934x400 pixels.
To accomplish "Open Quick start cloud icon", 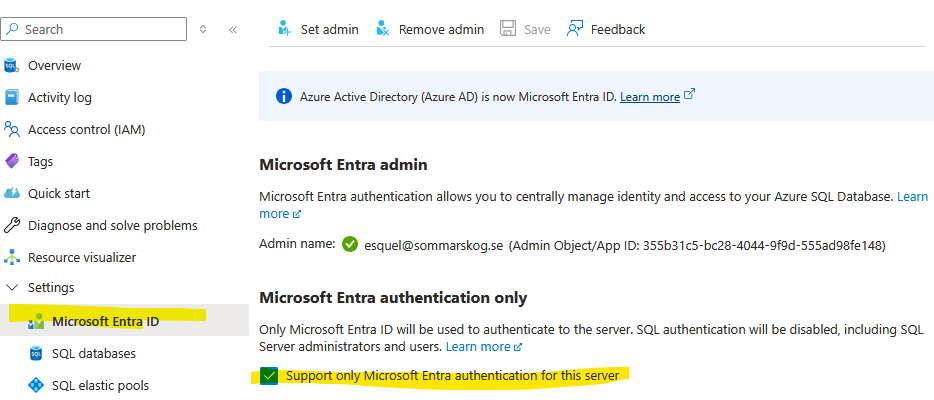I will pyautogui.click(x=12, y=193).
